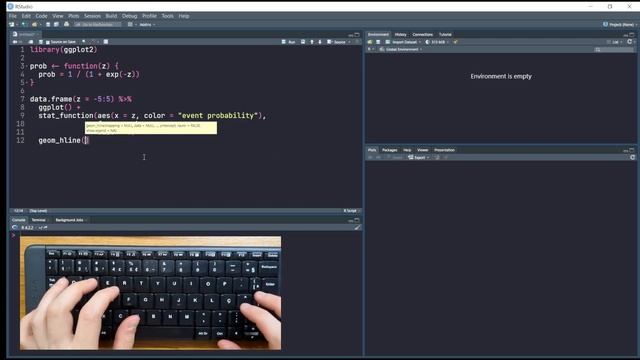Viewport: 640px width, 360px height.
Task: Click the Compile Report notebook icon
Action: pyautogui.click(x=106, y=42)
